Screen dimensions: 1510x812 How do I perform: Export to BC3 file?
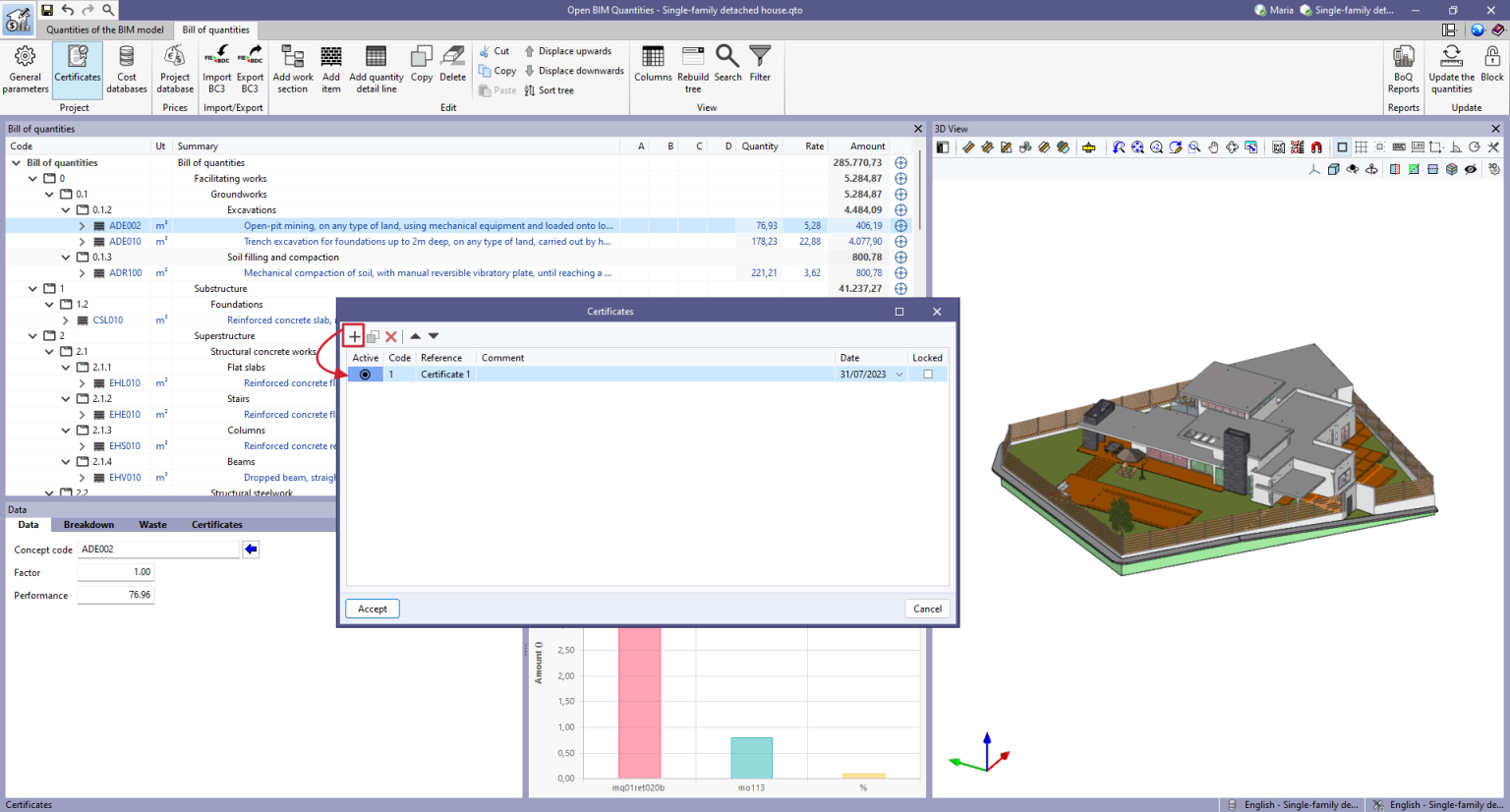pos(250,69)
